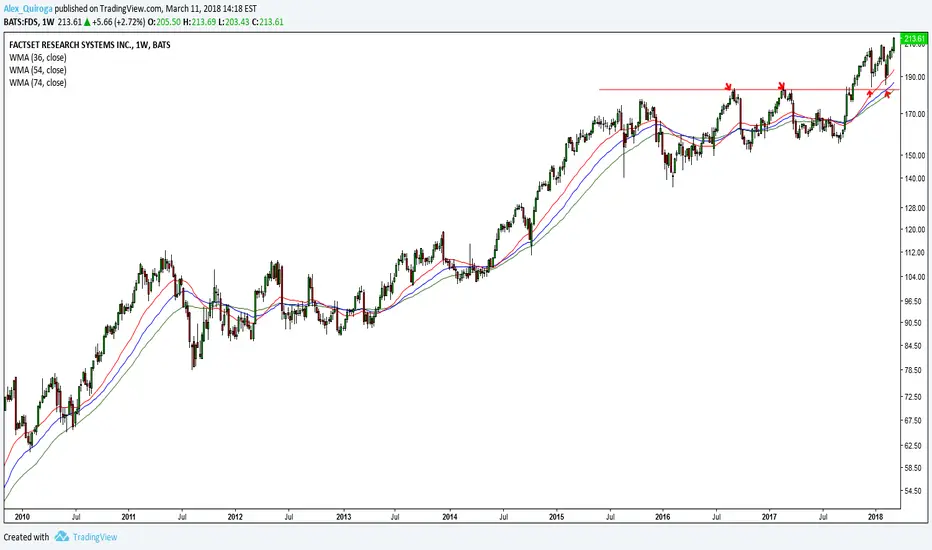Click the 150.00 price axis label

point(915,155)
